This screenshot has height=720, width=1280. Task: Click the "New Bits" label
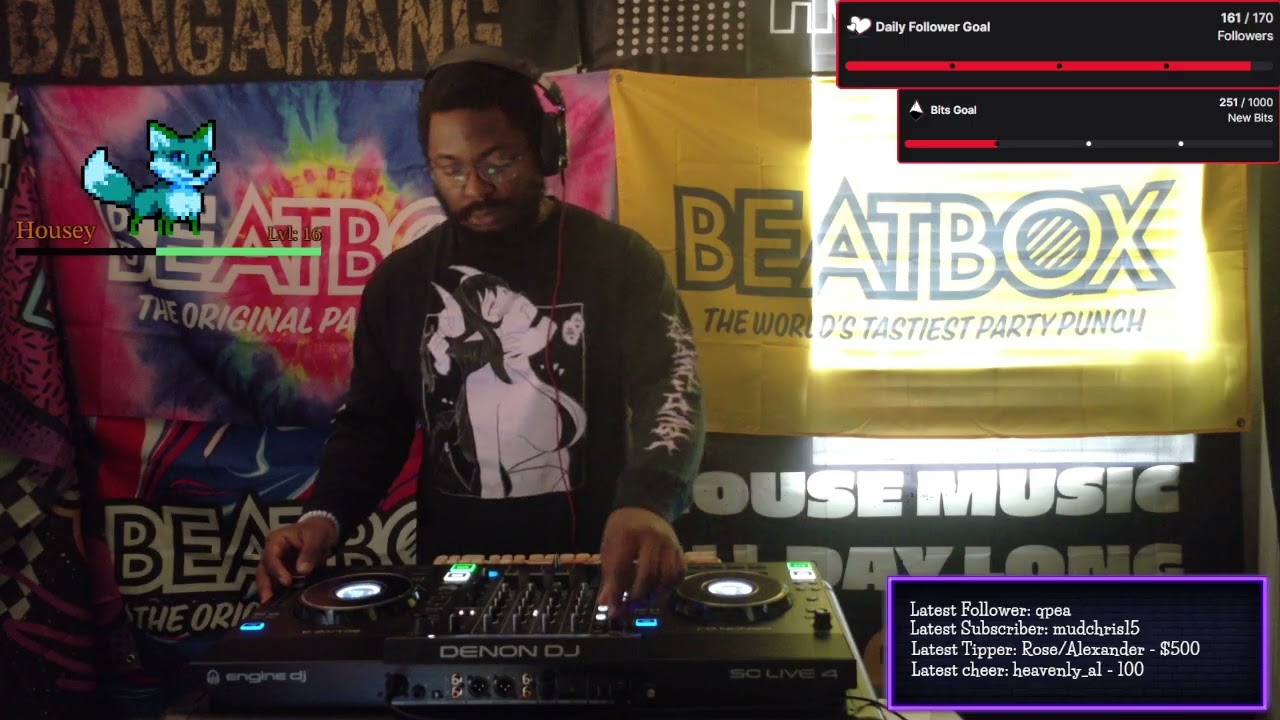1250,118
